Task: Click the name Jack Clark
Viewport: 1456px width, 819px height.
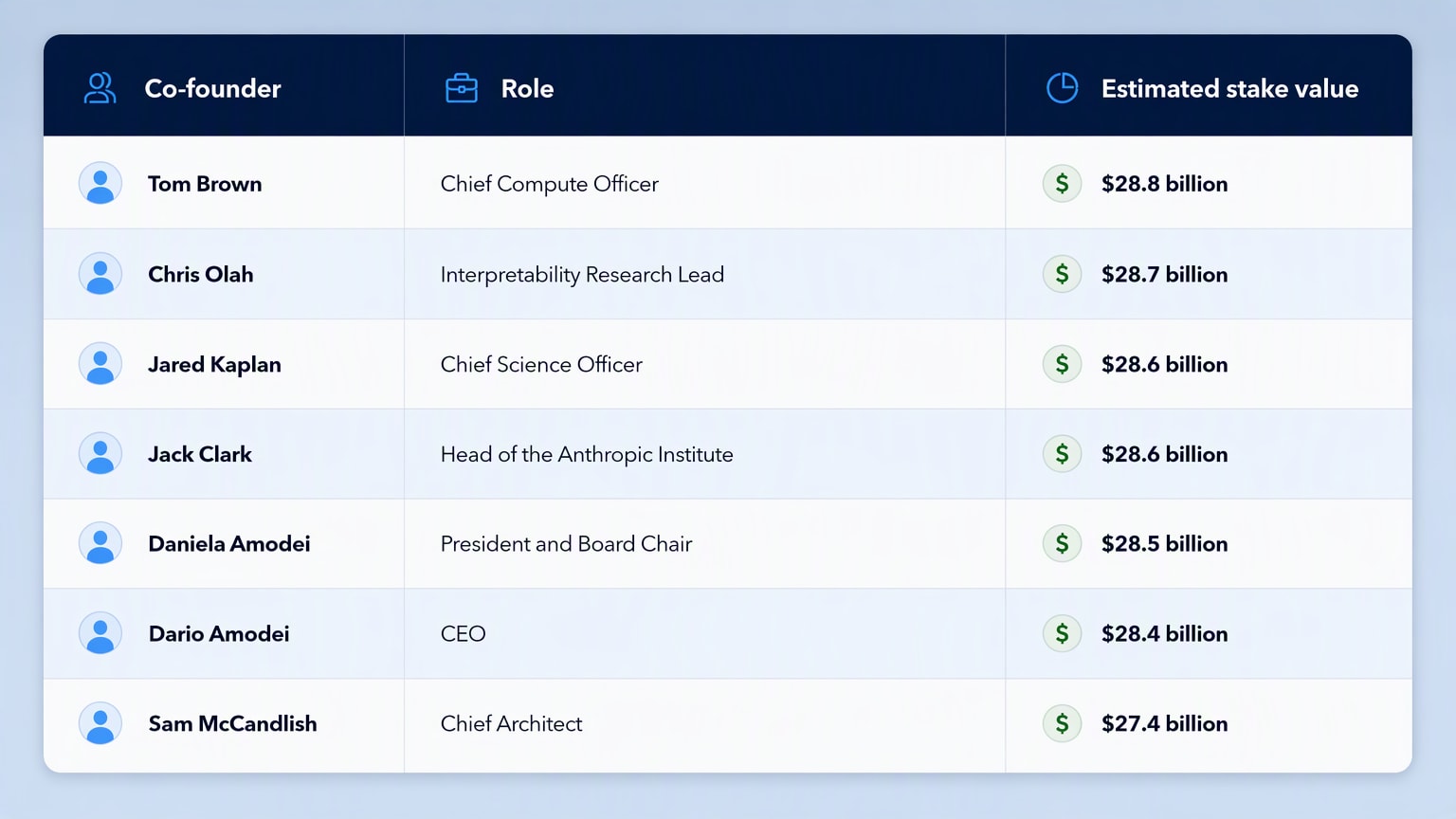Action: click(x=200, y=454)
